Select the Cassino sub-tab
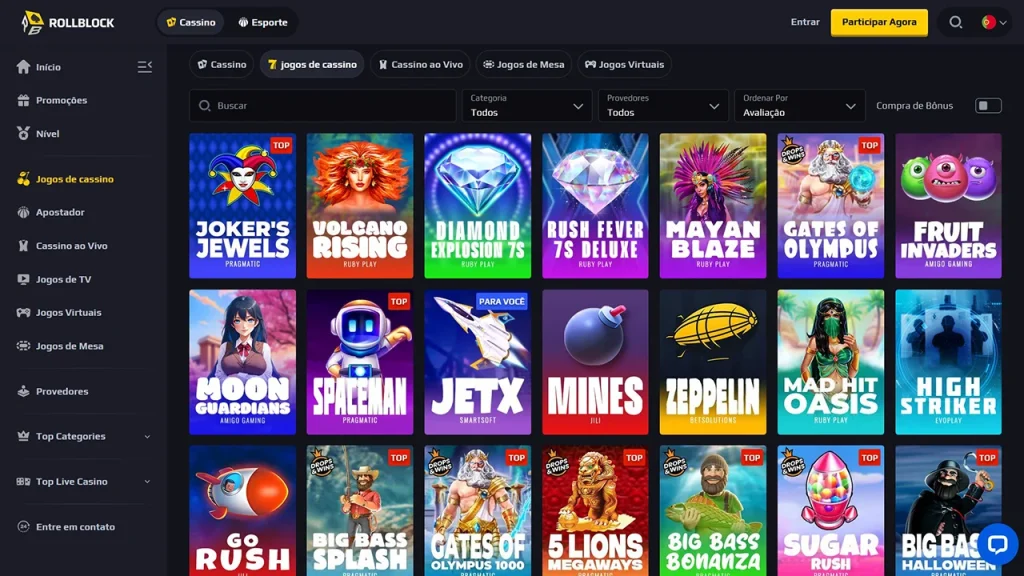The image size is (1024, 576). (222, 64)
